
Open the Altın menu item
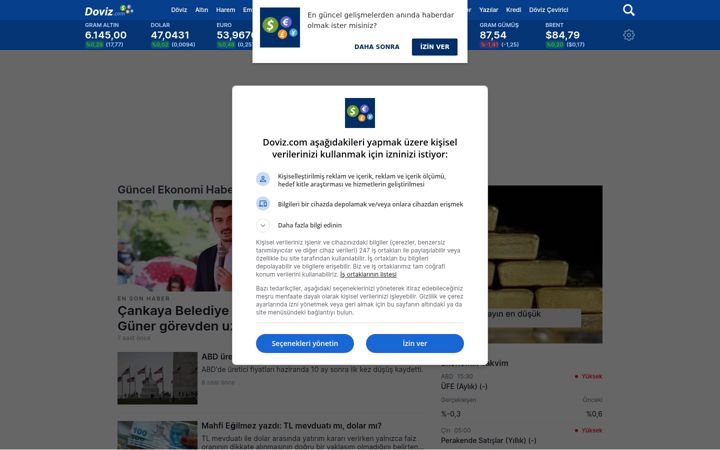[x=201, y=10]
